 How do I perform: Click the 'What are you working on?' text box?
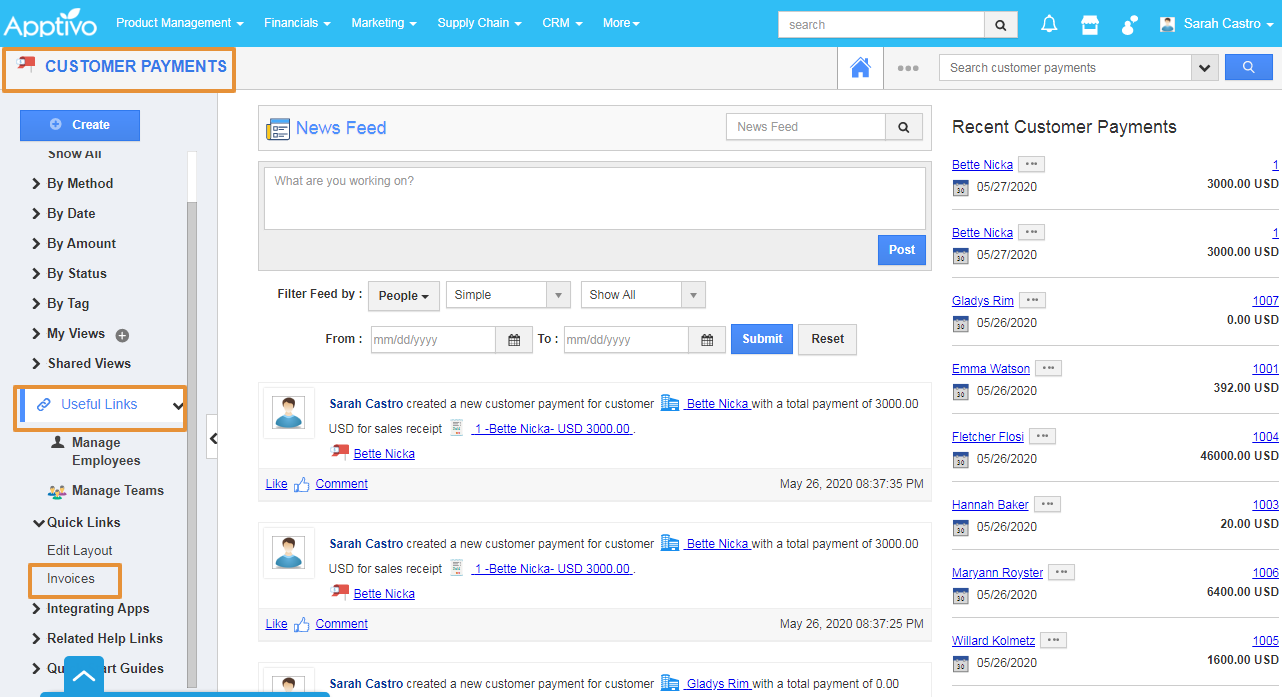(x=594, y=198)
